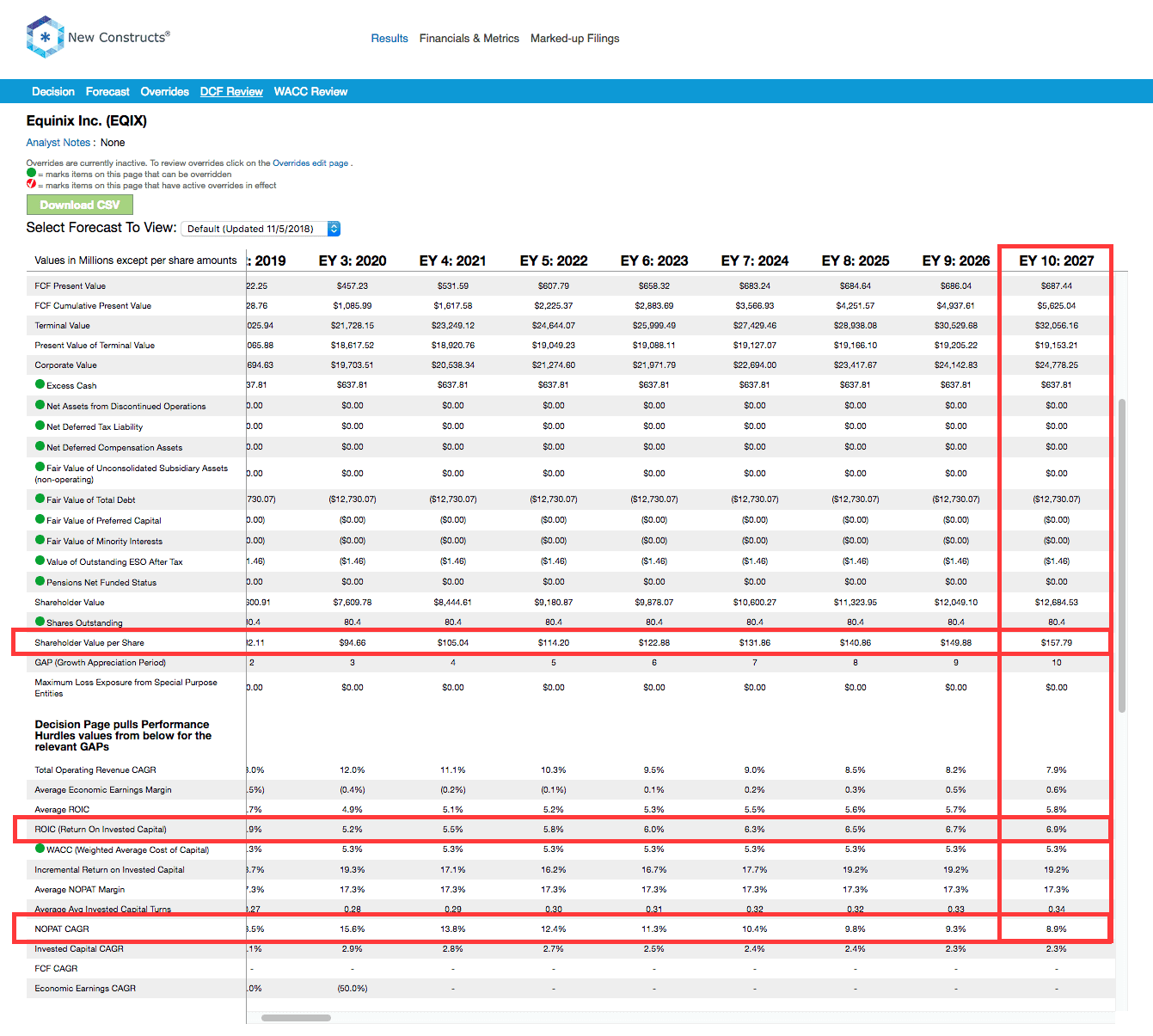Click the NOPAT CAGR row label
Image resolution: width=1153 pixels, height=1036 pixels.
click(62, 929)
